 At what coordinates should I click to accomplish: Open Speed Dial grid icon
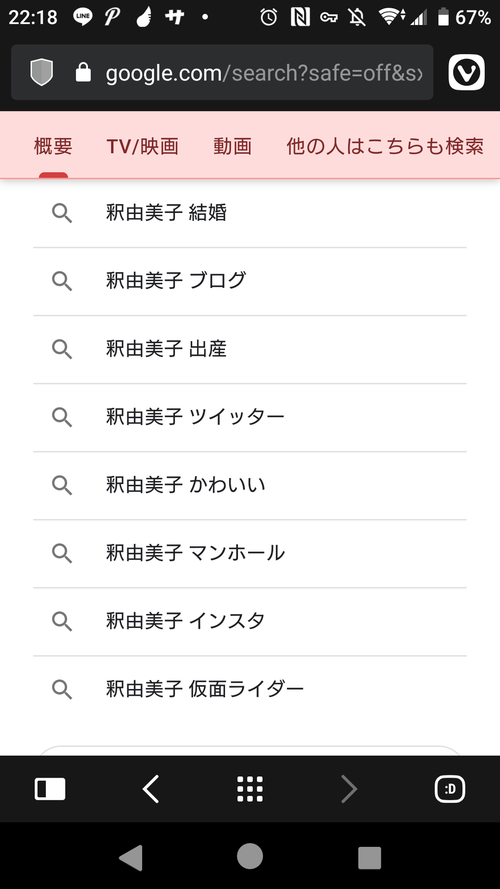point(250,789)
